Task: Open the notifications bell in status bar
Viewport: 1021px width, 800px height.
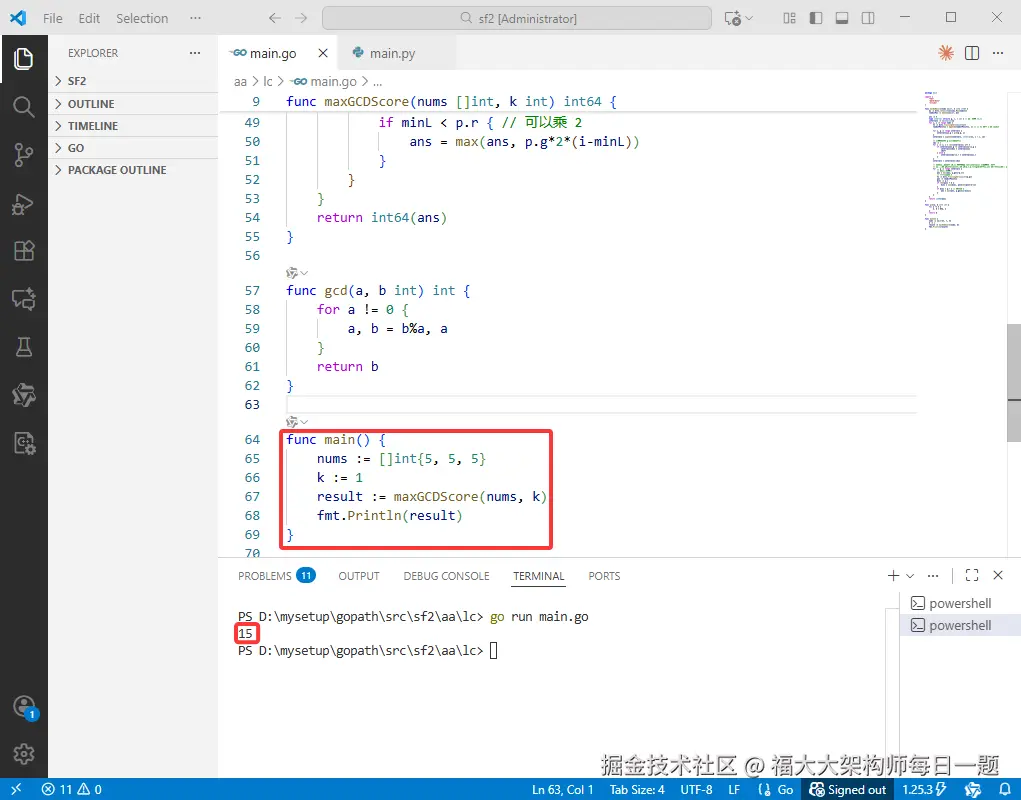Action: point(1005,790)
